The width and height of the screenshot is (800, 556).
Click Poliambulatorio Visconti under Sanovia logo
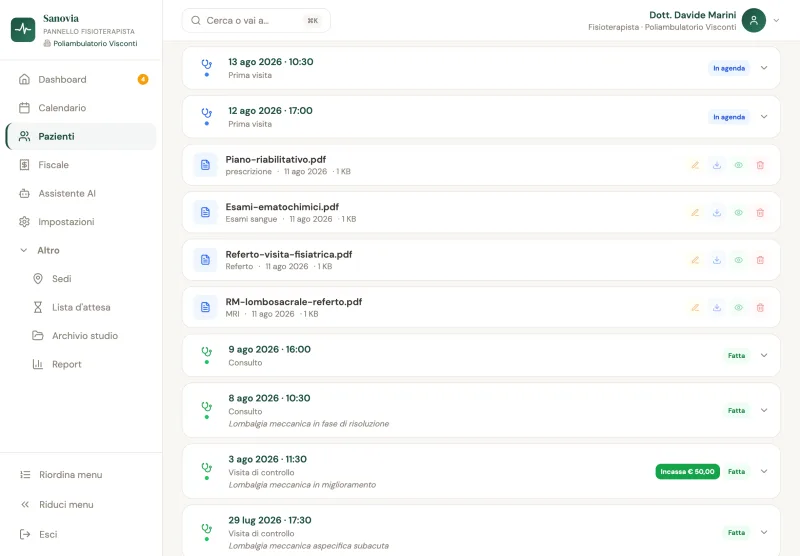[x=95, y=44]
